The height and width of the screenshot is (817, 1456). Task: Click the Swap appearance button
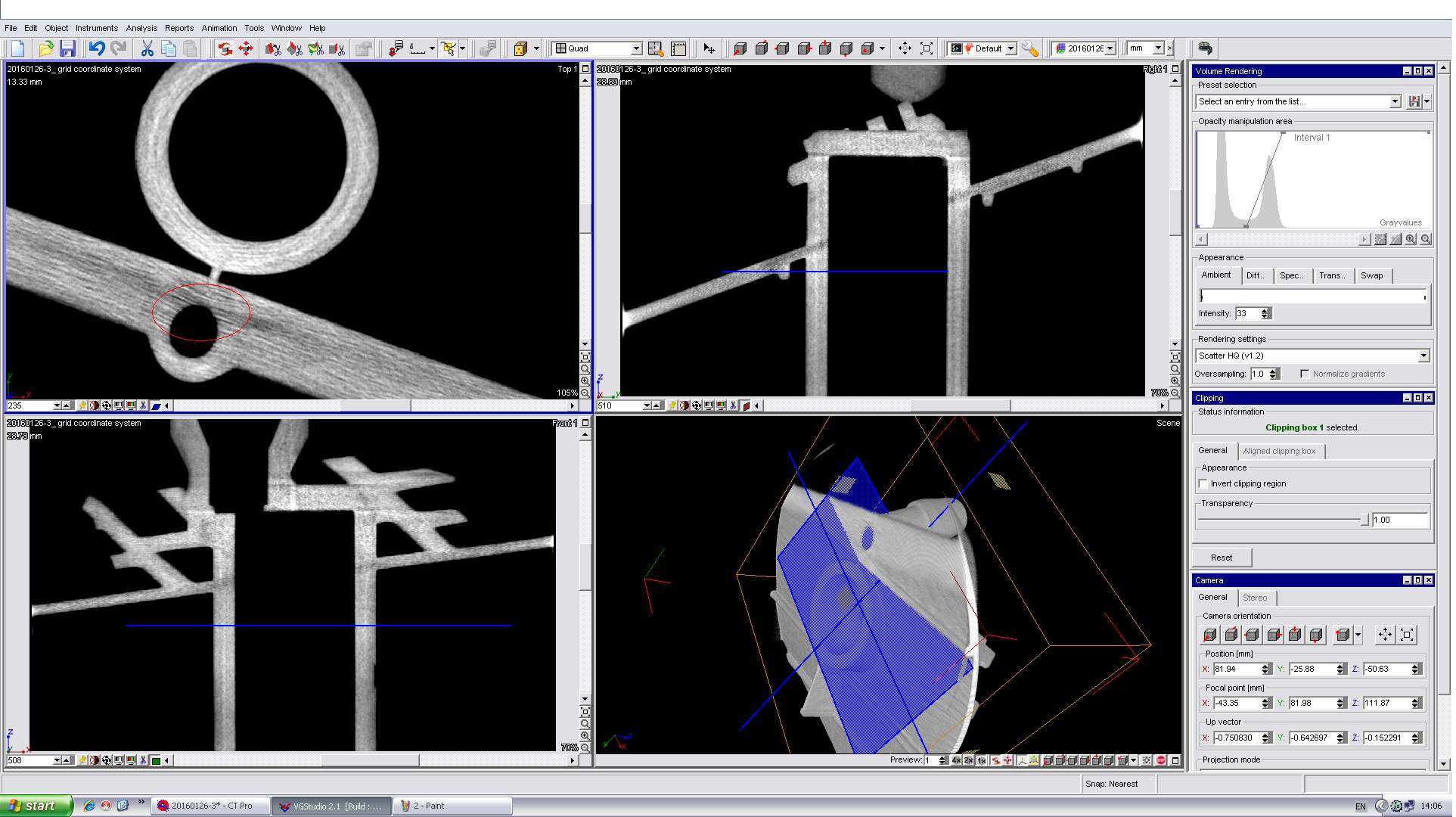pos(1371,276)
